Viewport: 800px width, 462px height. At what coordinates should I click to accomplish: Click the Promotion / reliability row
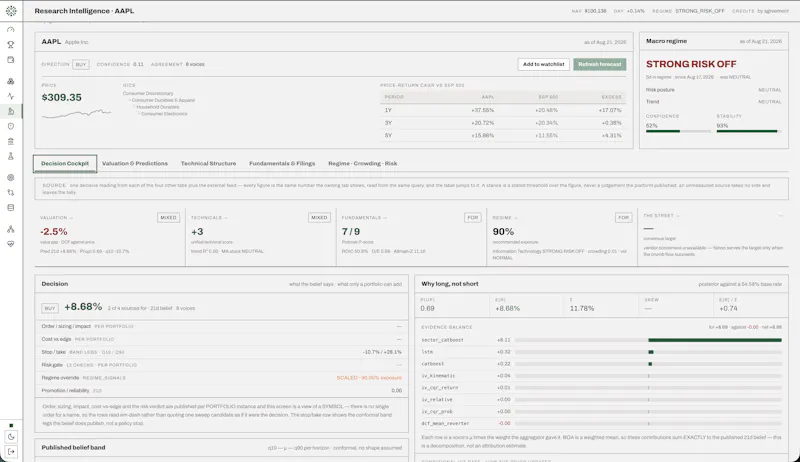(x=221, y=391)
